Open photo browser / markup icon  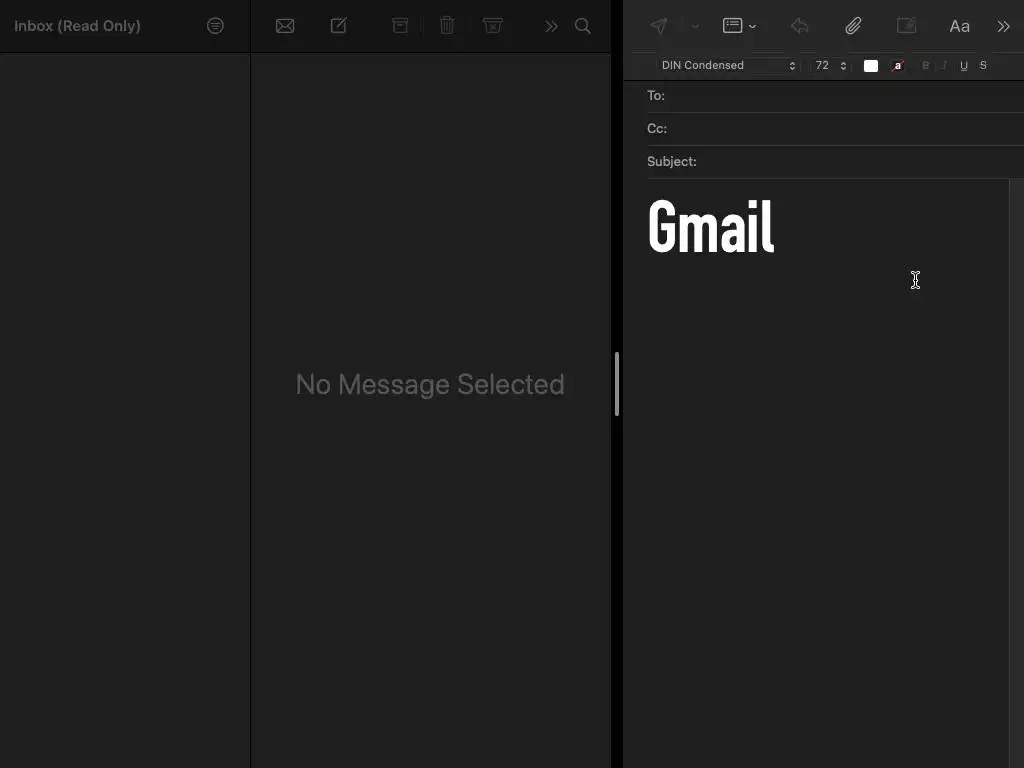(906, 26)
